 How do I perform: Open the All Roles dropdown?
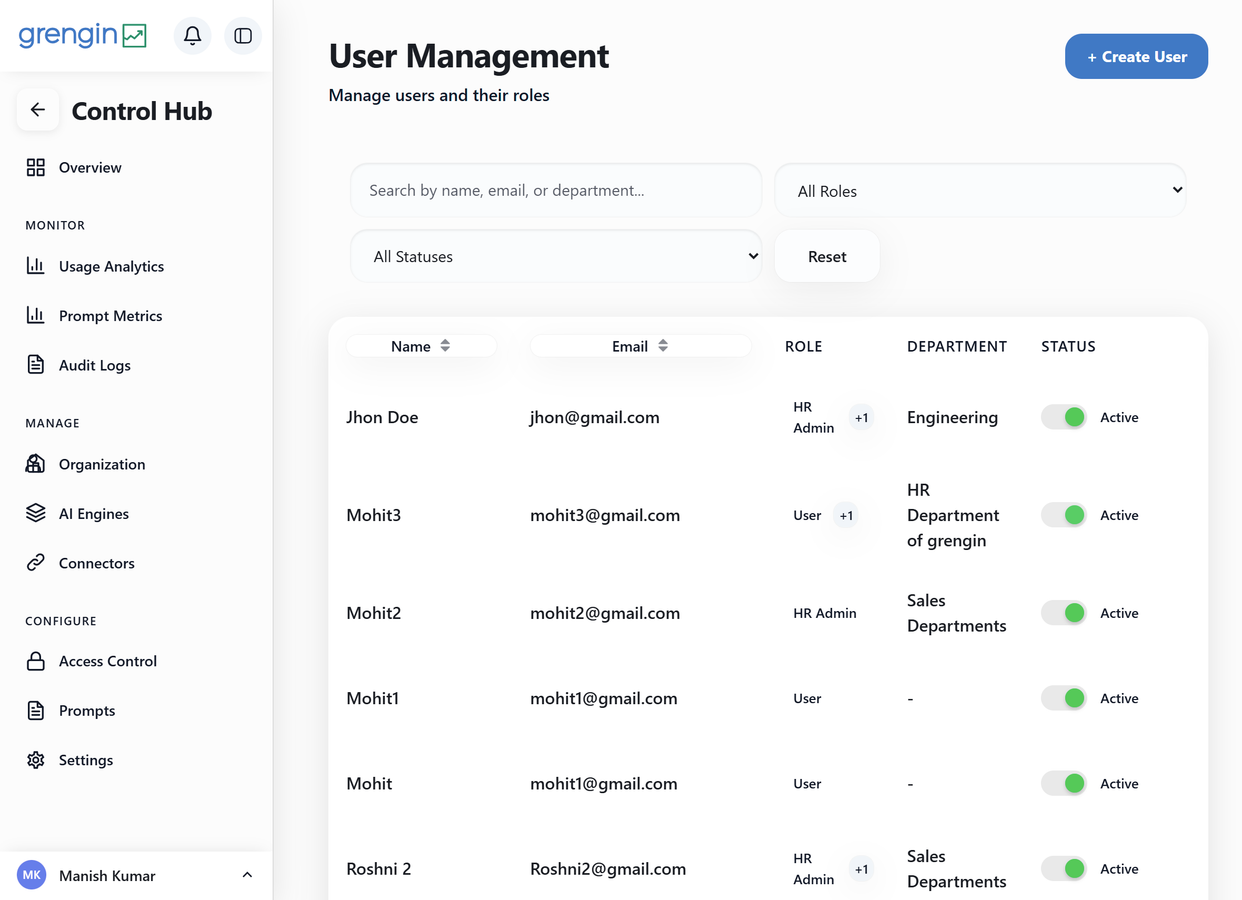click(x=980, y=190)
